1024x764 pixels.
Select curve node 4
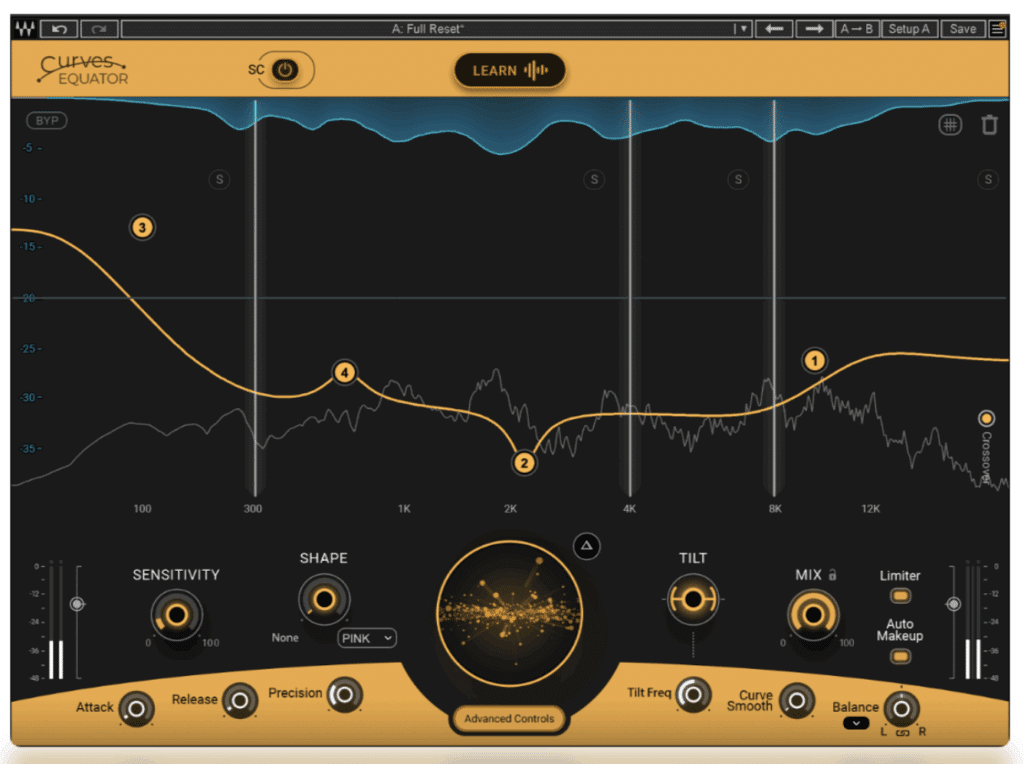(x=344, y=373)
